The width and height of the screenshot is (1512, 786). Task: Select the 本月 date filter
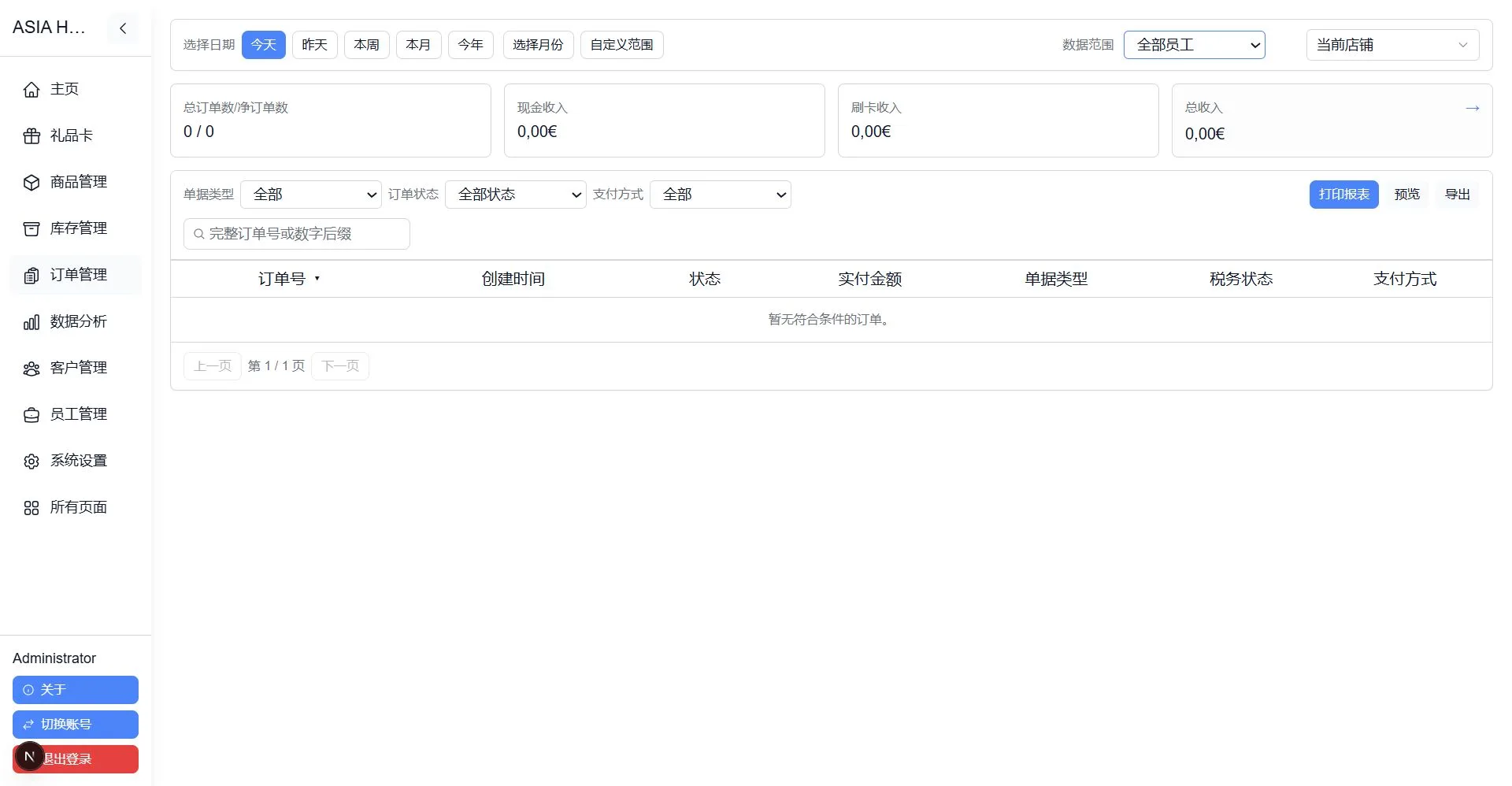419,45
